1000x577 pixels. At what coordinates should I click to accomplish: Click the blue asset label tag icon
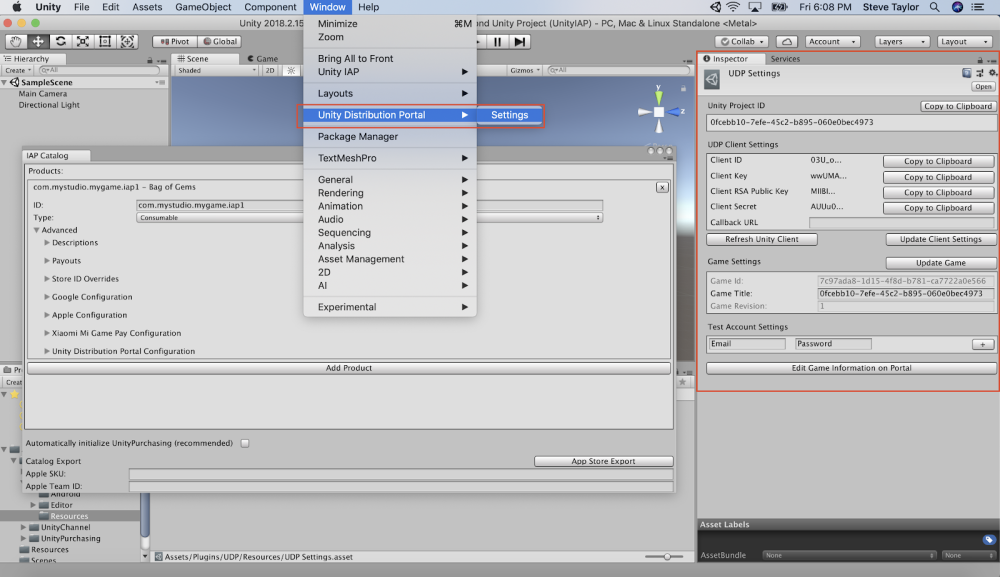tap(989, 540)
